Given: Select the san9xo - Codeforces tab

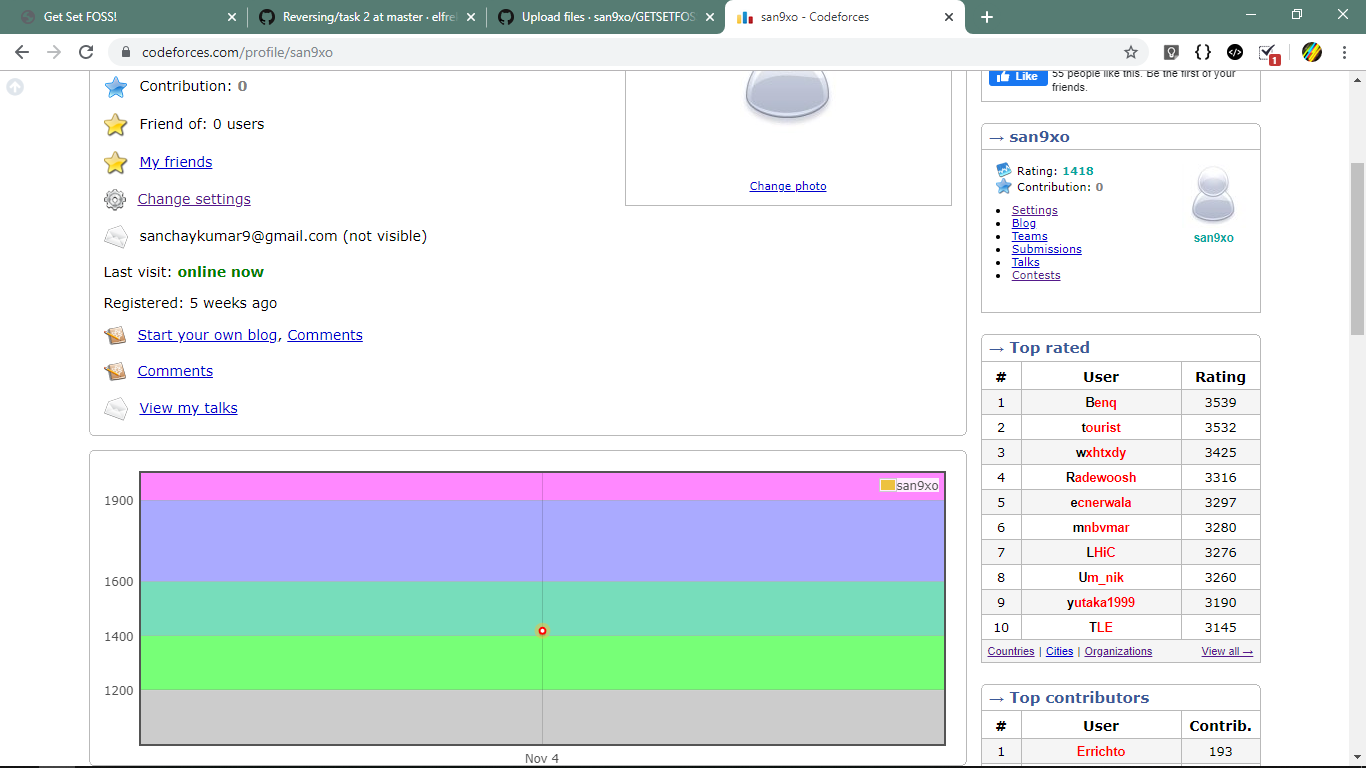Looking at the screenshot, I should [845, 17].
